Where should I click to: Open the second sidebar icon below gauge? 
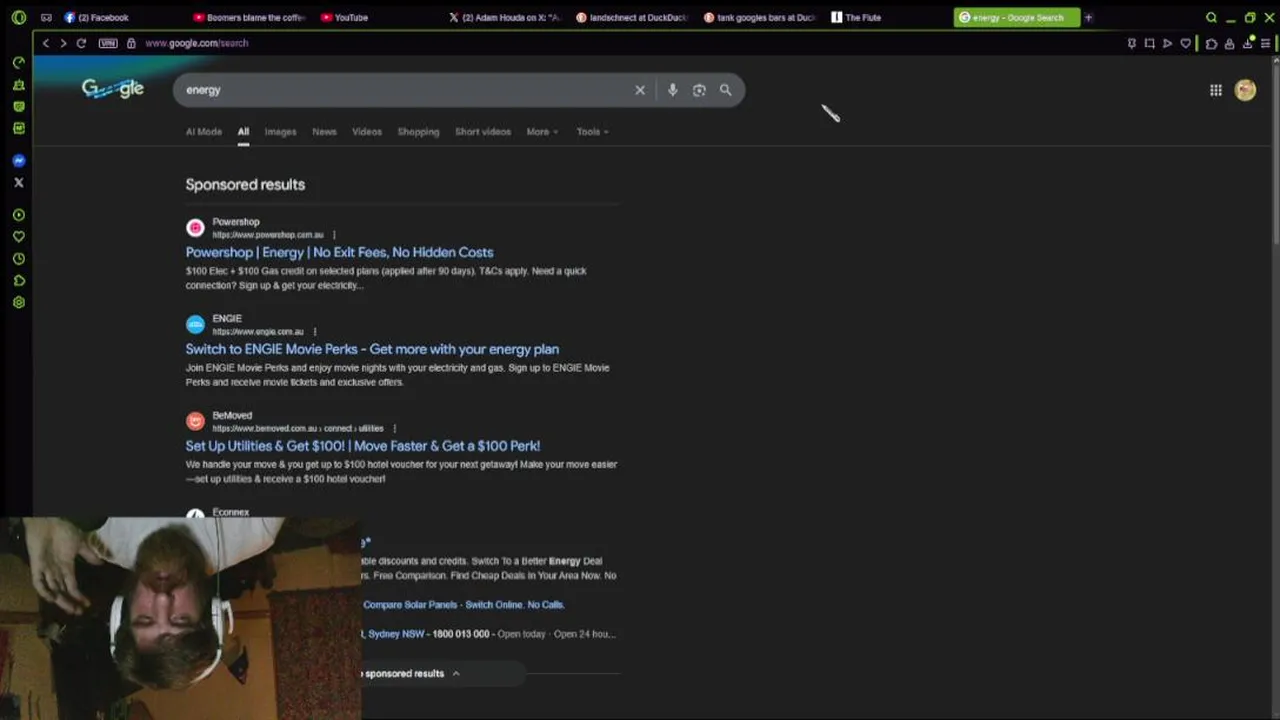[x=18, y=84]
